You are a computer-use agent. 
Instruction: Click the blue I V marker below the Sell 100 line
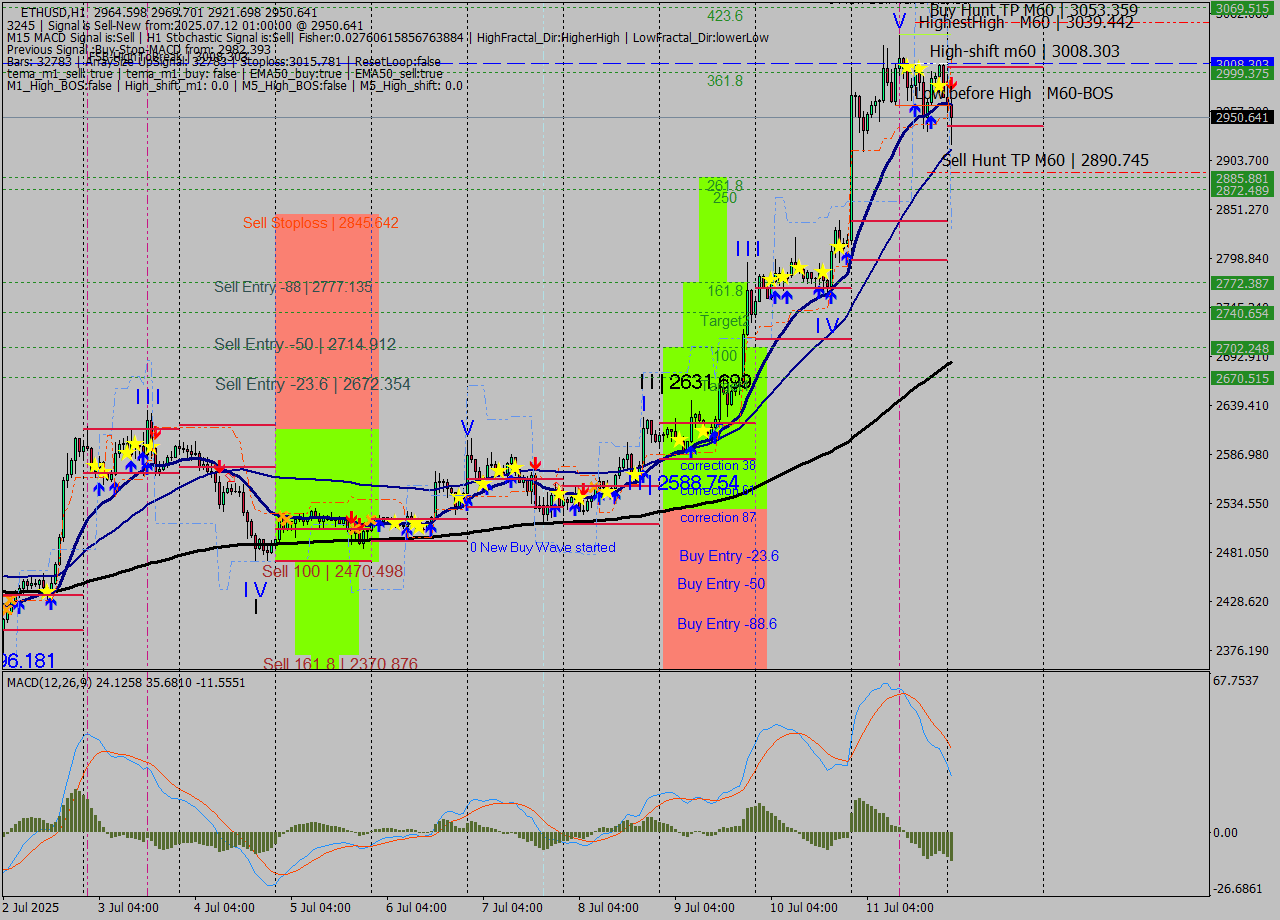[x=255, y=590]
